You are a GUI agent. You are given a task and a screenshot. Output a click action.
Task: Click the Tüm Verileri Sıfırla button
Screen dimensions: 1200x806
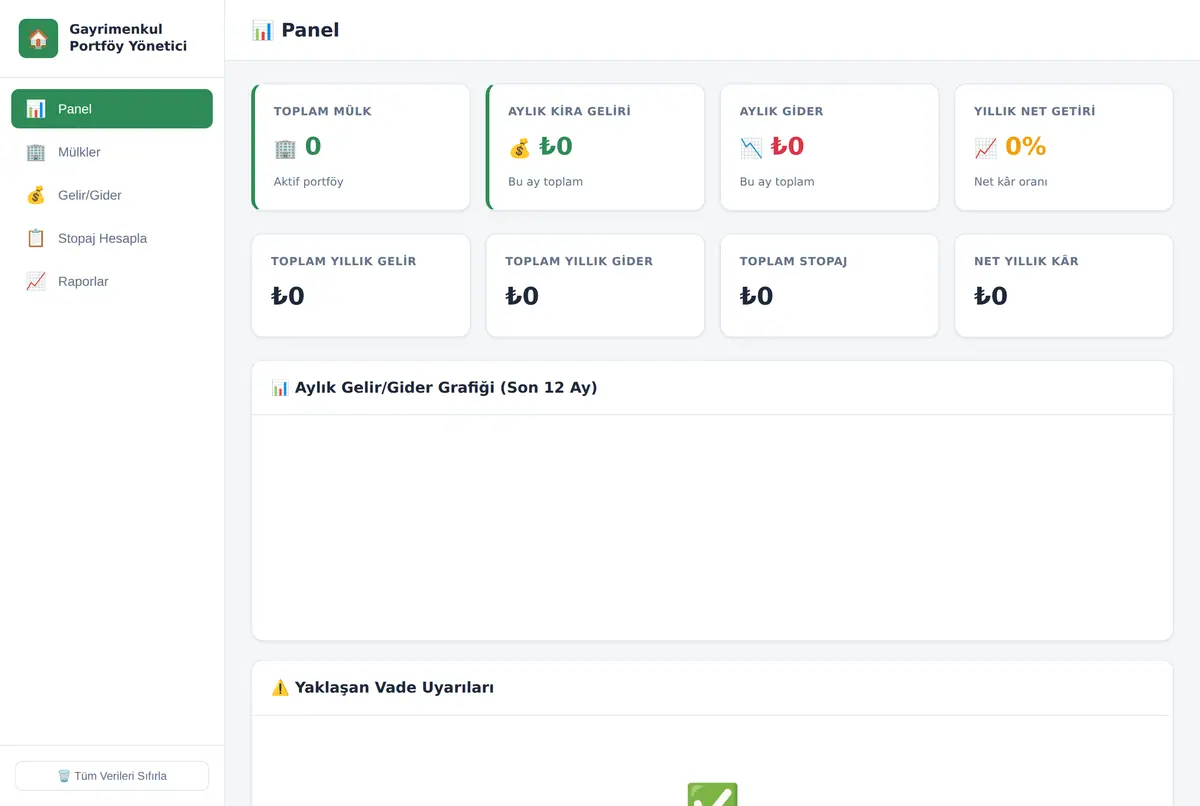tap(112, 776)
